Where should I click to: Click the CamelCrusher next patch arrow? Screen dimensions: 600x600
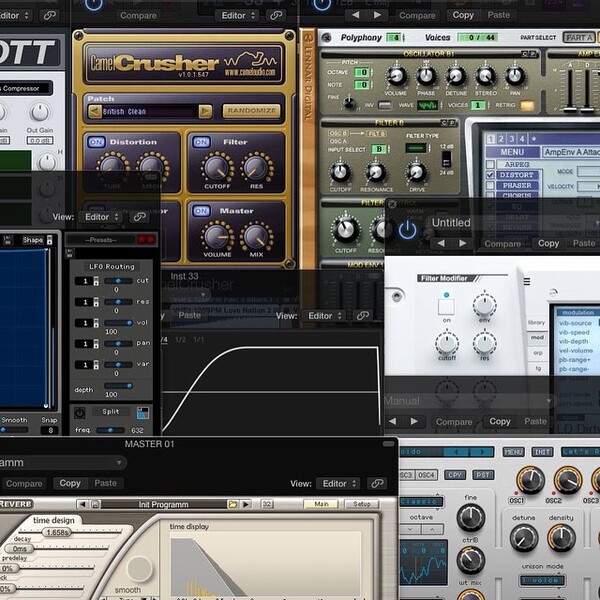click(205, 111)
